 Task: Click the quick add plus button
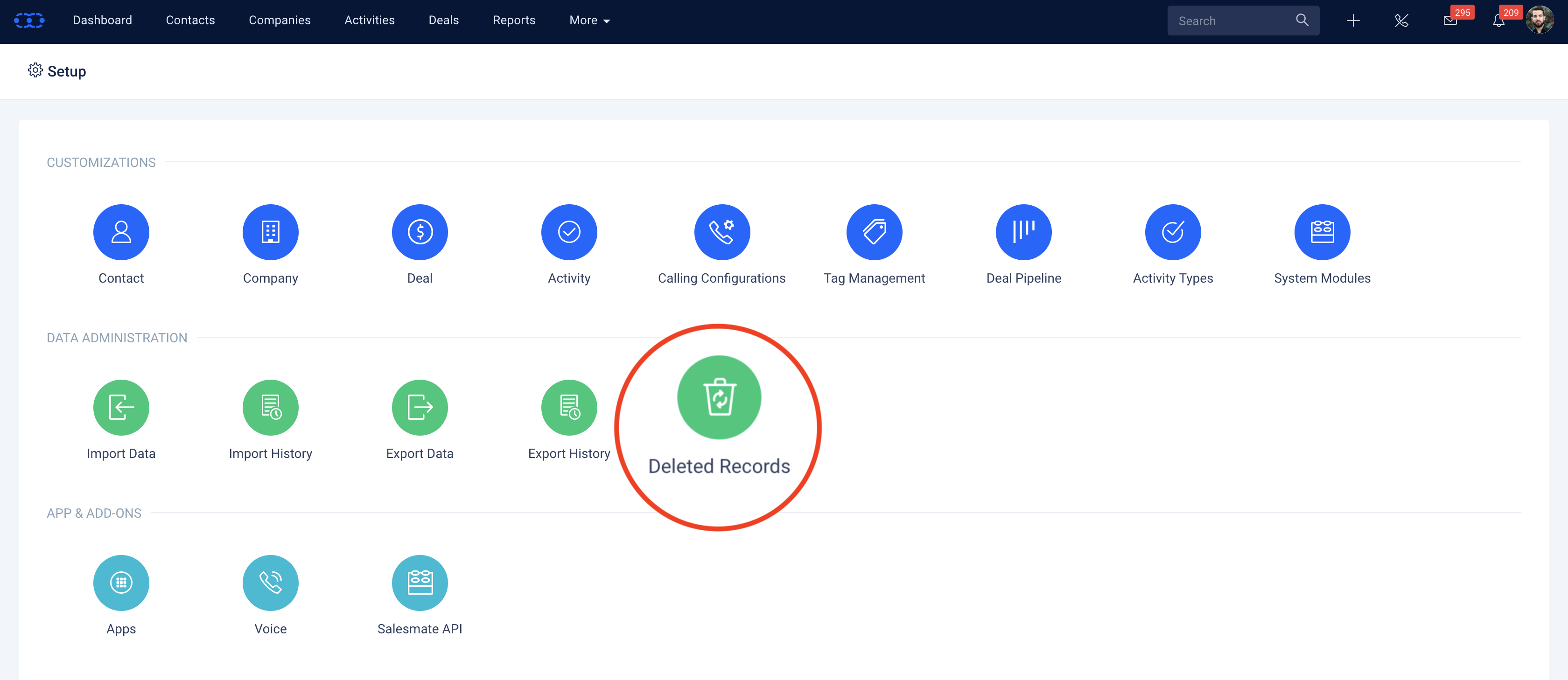pyautogui.click(x=1352, y=20)
